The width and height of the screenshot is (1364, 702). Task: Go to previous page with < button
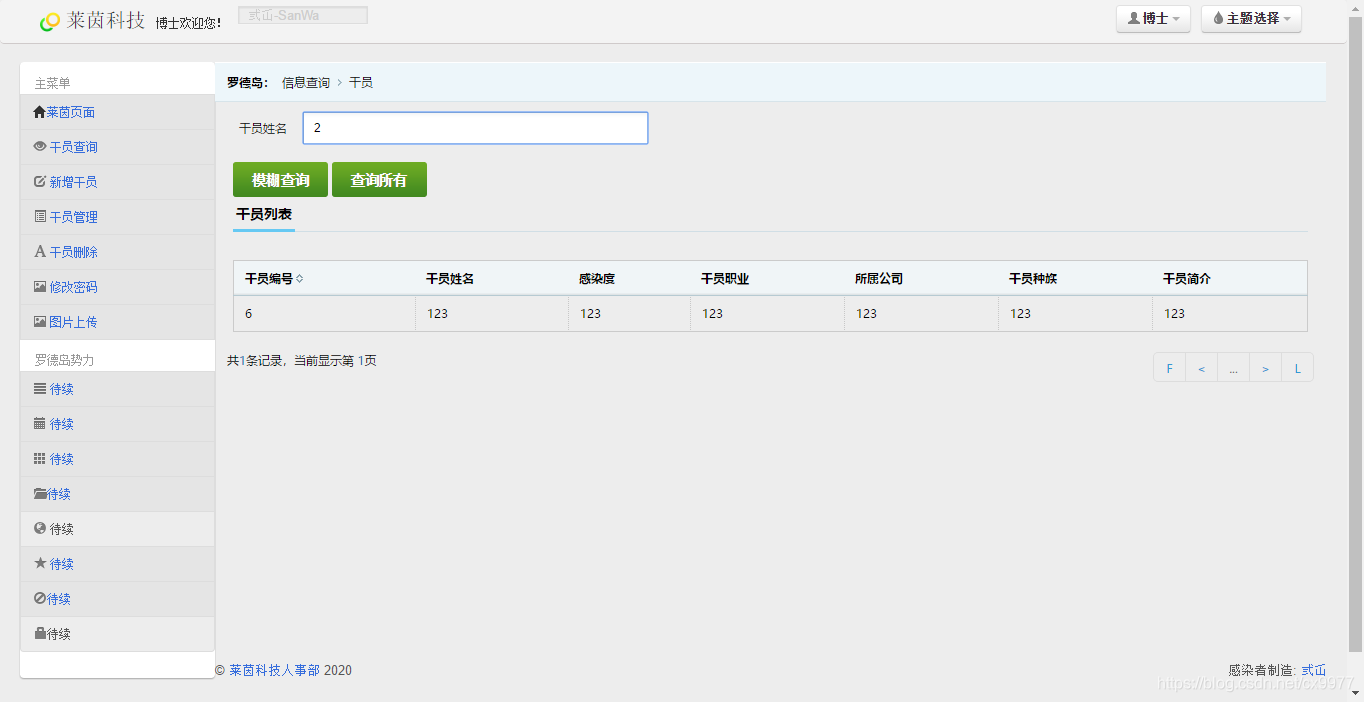point(1201,368)
